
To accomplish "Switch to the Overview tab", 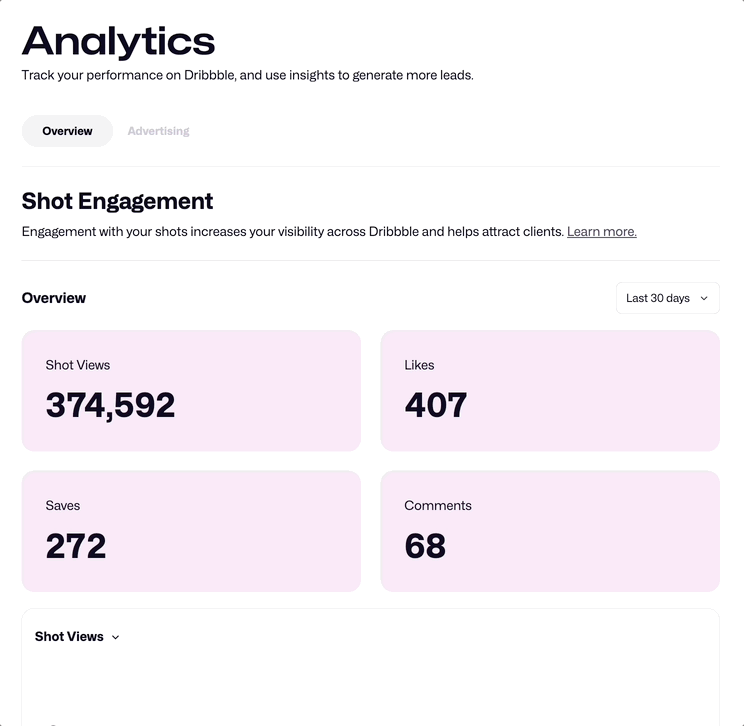I will (67, 131).
